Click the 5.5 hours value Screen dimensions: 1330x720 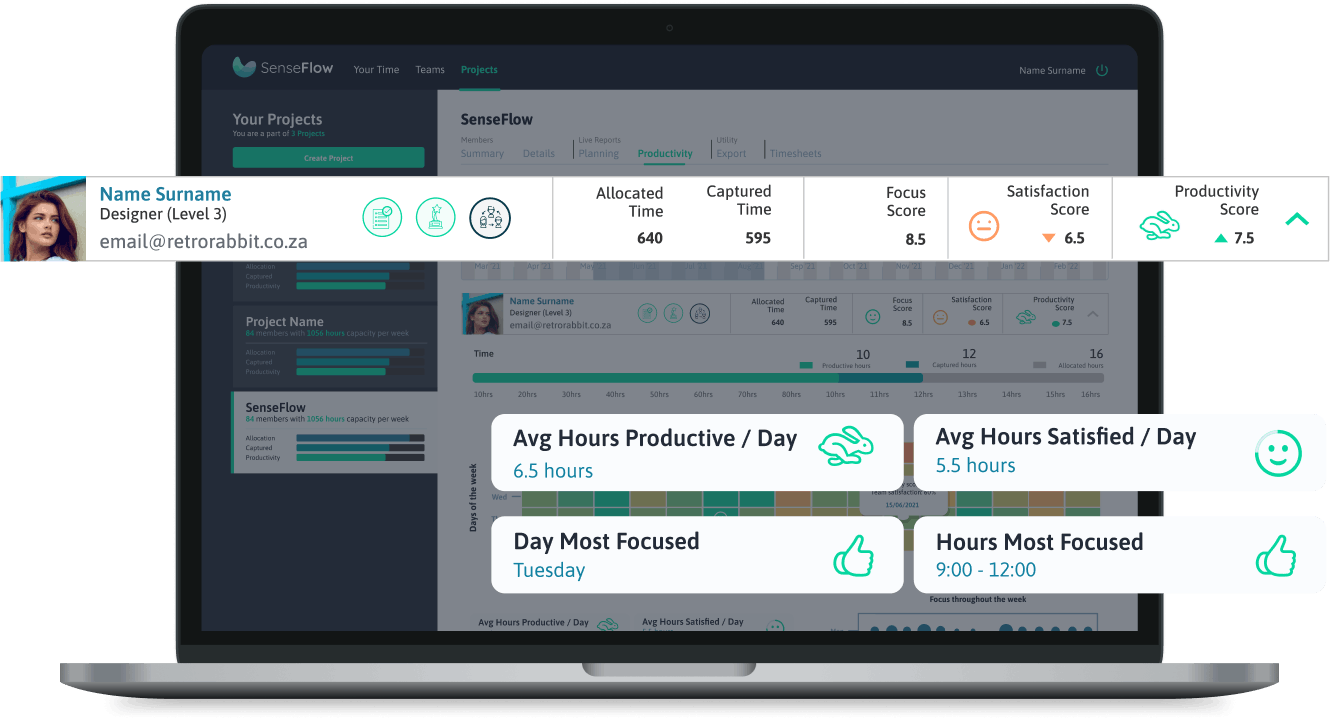pos(975,465)
